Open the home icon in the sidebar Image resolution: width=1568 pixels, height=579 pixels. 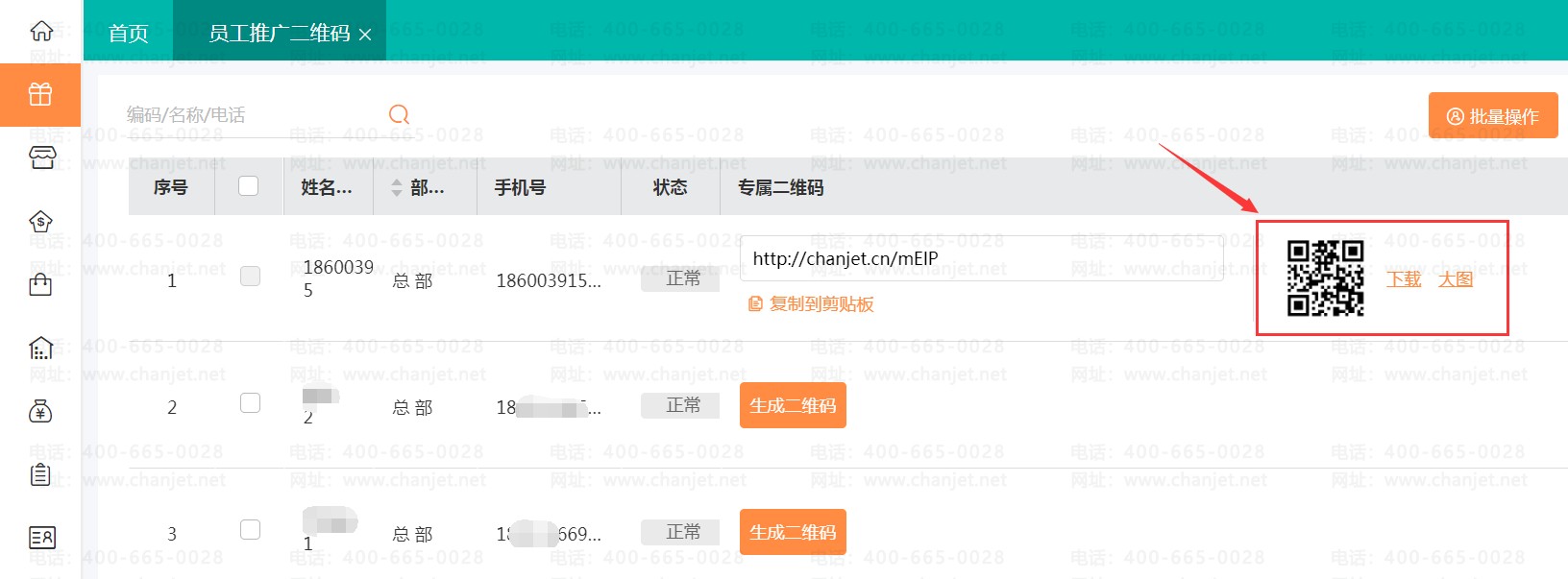tap(41, 31)
